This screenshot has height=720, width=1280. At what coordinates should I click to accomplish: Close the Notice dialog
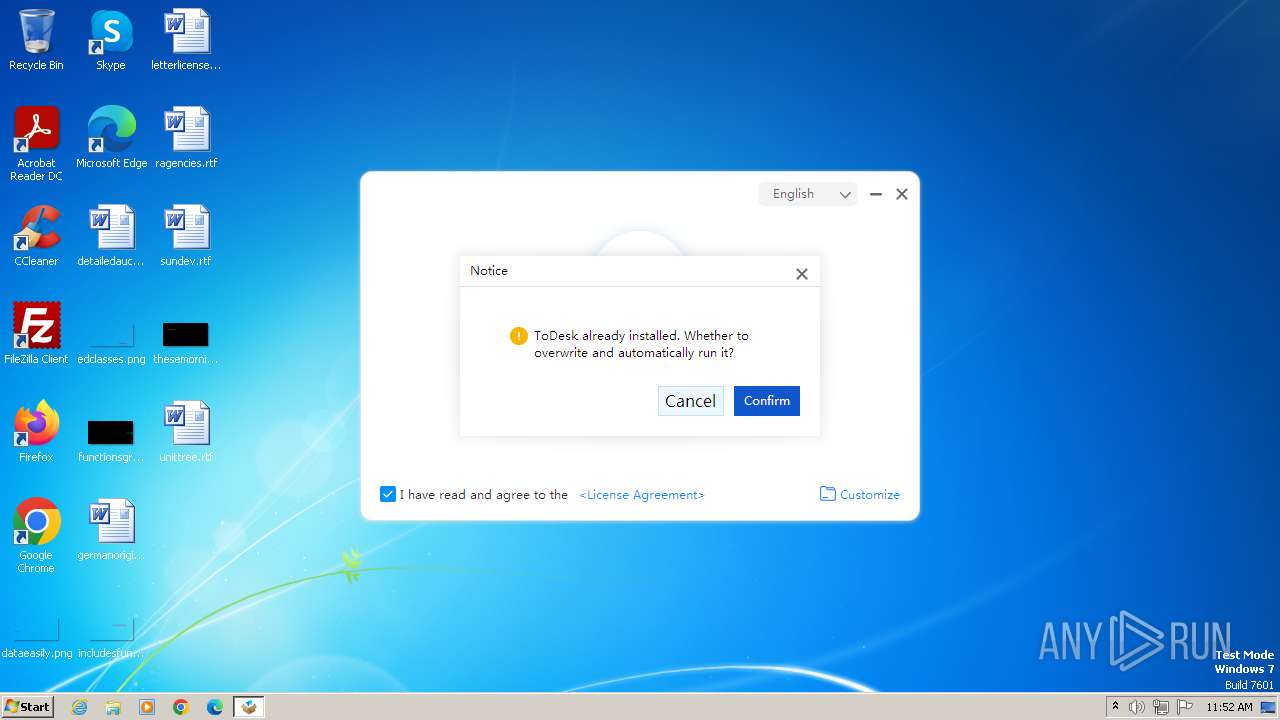[x=801, y=274]
